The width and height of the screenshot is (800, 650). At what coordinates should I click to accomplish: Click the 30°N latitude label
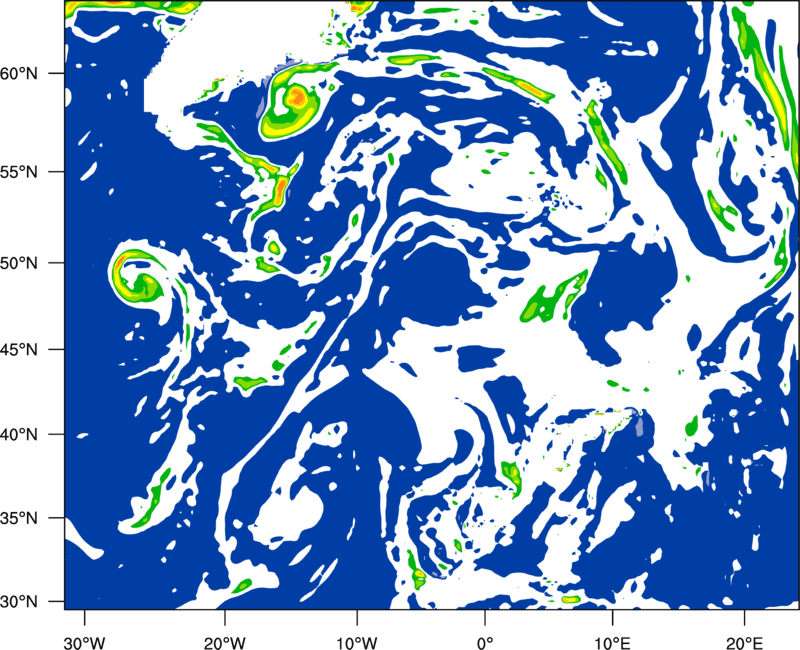(19, 602)
